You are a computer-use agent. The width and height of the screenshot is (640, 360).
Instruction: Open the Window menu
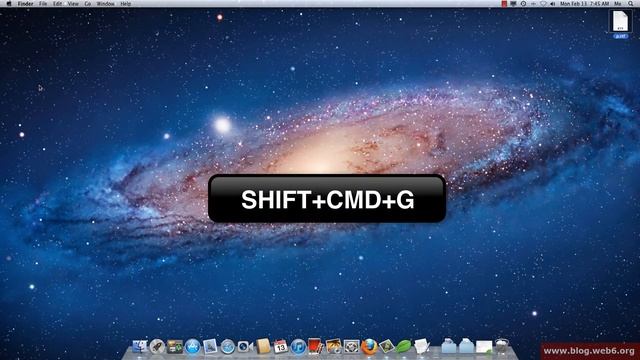click(x=105, y=4)
